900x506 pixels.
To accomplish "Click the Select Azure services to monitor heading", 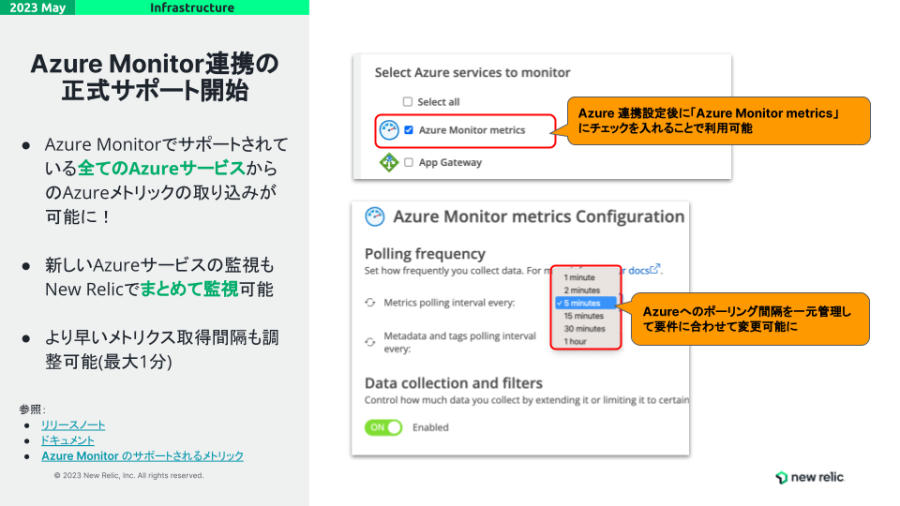I will 472,73.
